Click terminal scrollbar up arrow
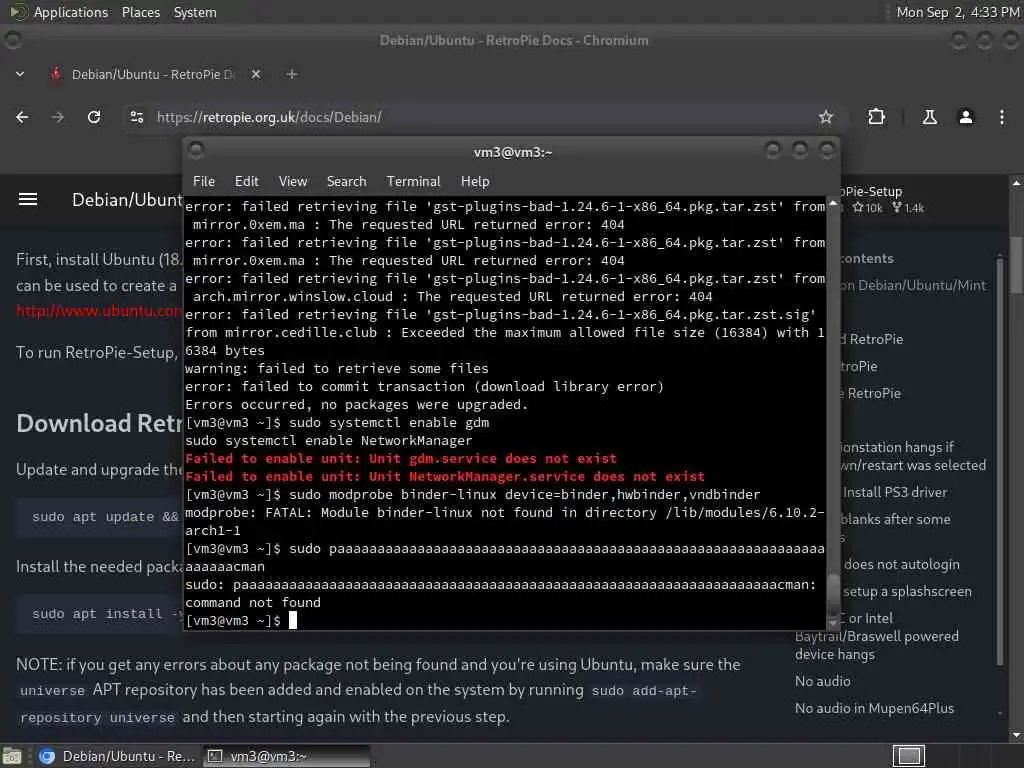 pyautogui.click(x=833, y=203)
